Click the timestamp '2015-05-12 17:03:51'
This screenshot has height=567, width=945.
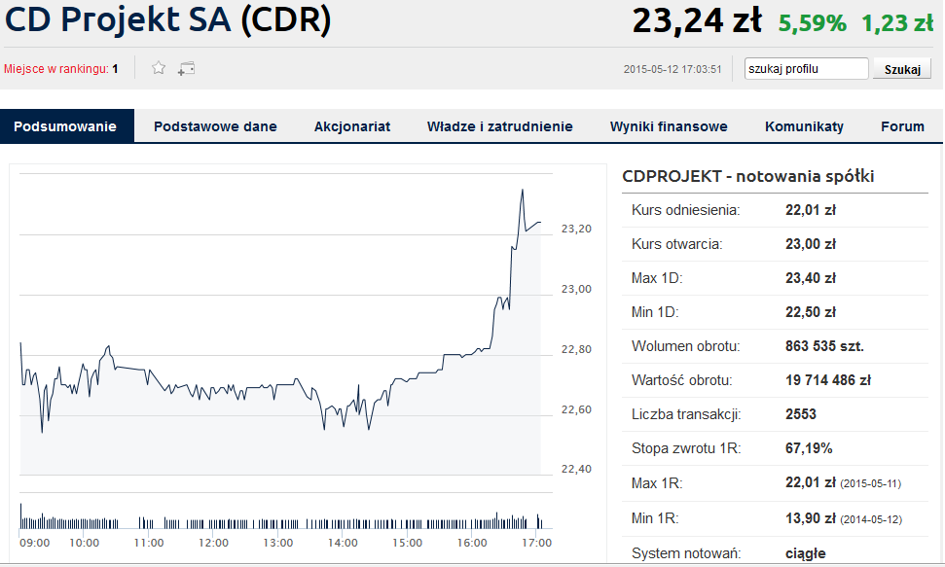[x=672, y=69]
